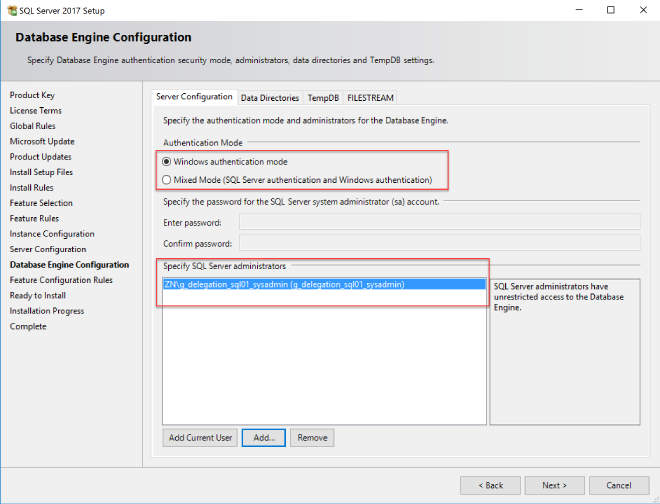Switch to the FILESTREAM tab
This screenshot has width=660, height=504.
pos(370,98)
